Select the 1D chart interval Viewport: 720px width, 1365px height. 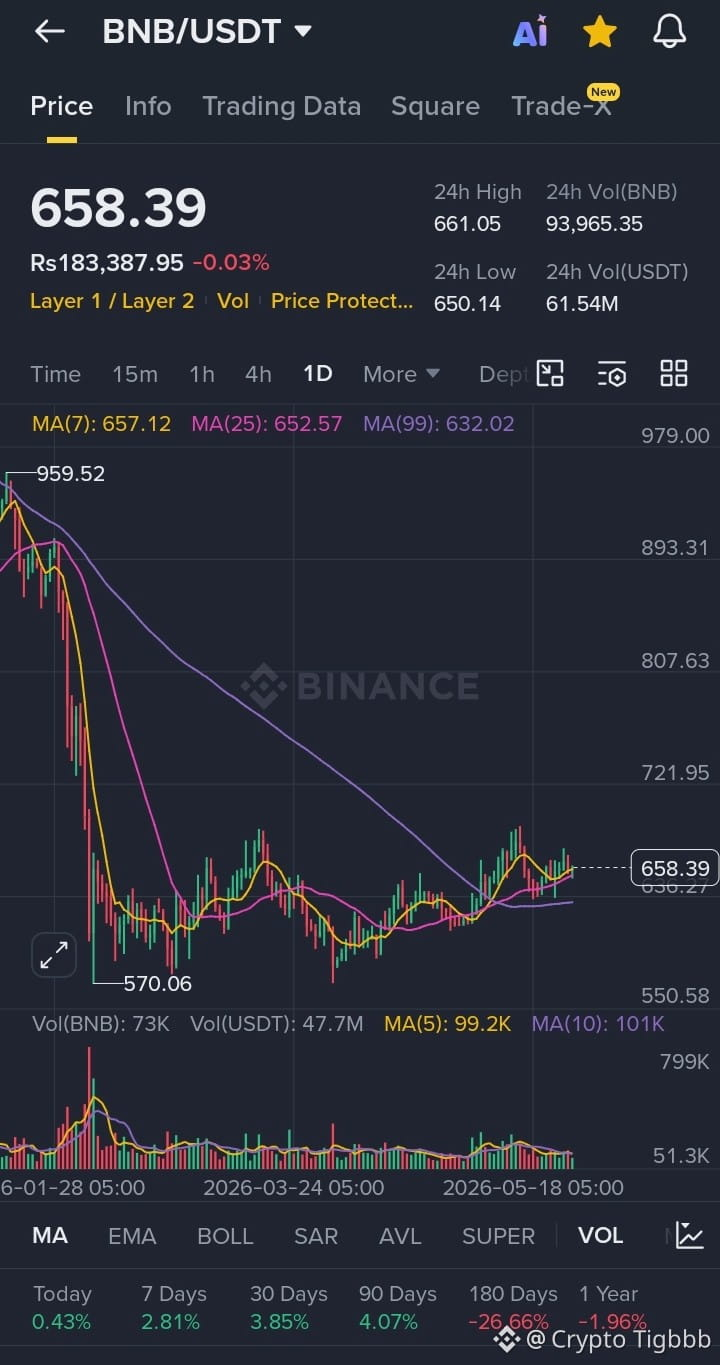point(317,374)
